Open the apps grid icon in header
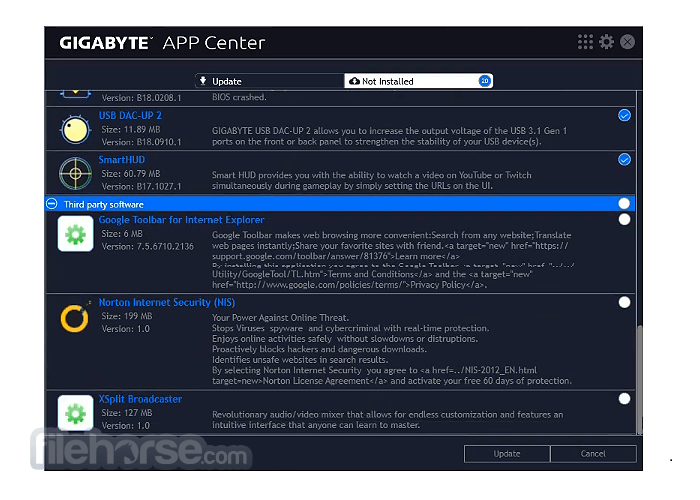 (585, 42)
